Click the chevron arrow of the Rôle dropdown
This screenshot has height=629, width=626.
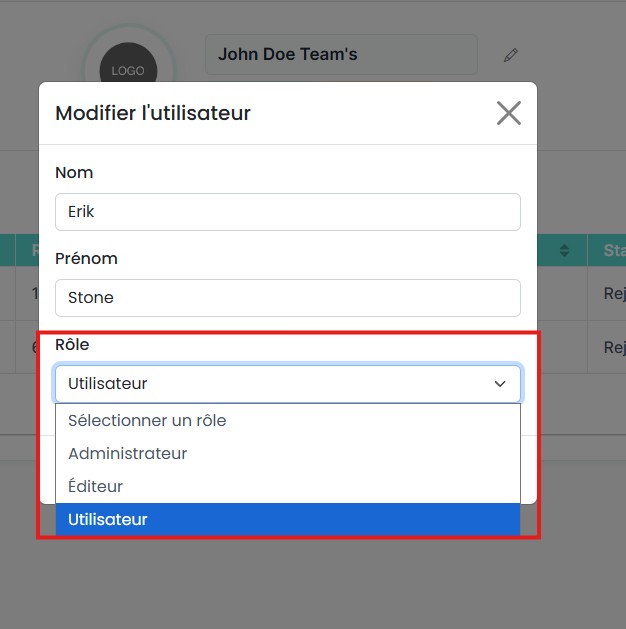pyautogui.click(x=500, y=384)
